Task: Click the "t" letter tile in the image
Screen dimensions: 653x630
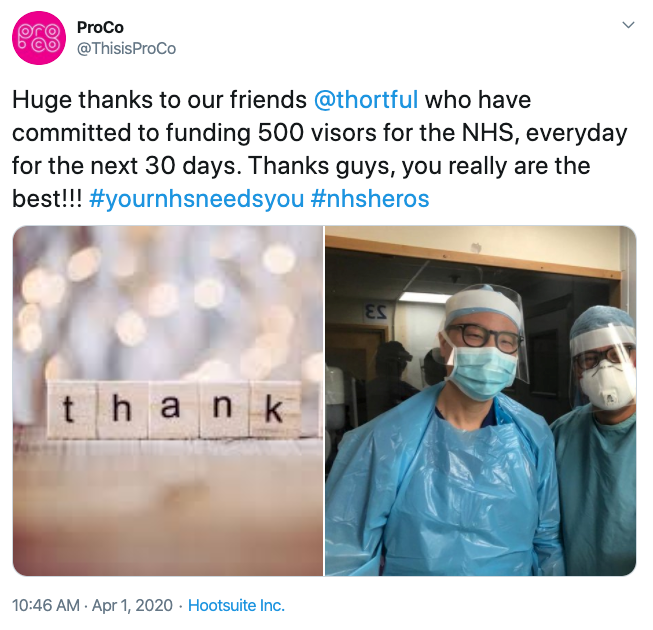Action: pyautogui.click(x=67, y=410)
